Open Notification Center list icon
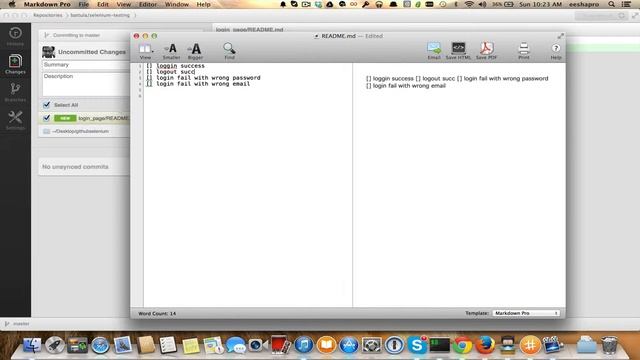 627,4
